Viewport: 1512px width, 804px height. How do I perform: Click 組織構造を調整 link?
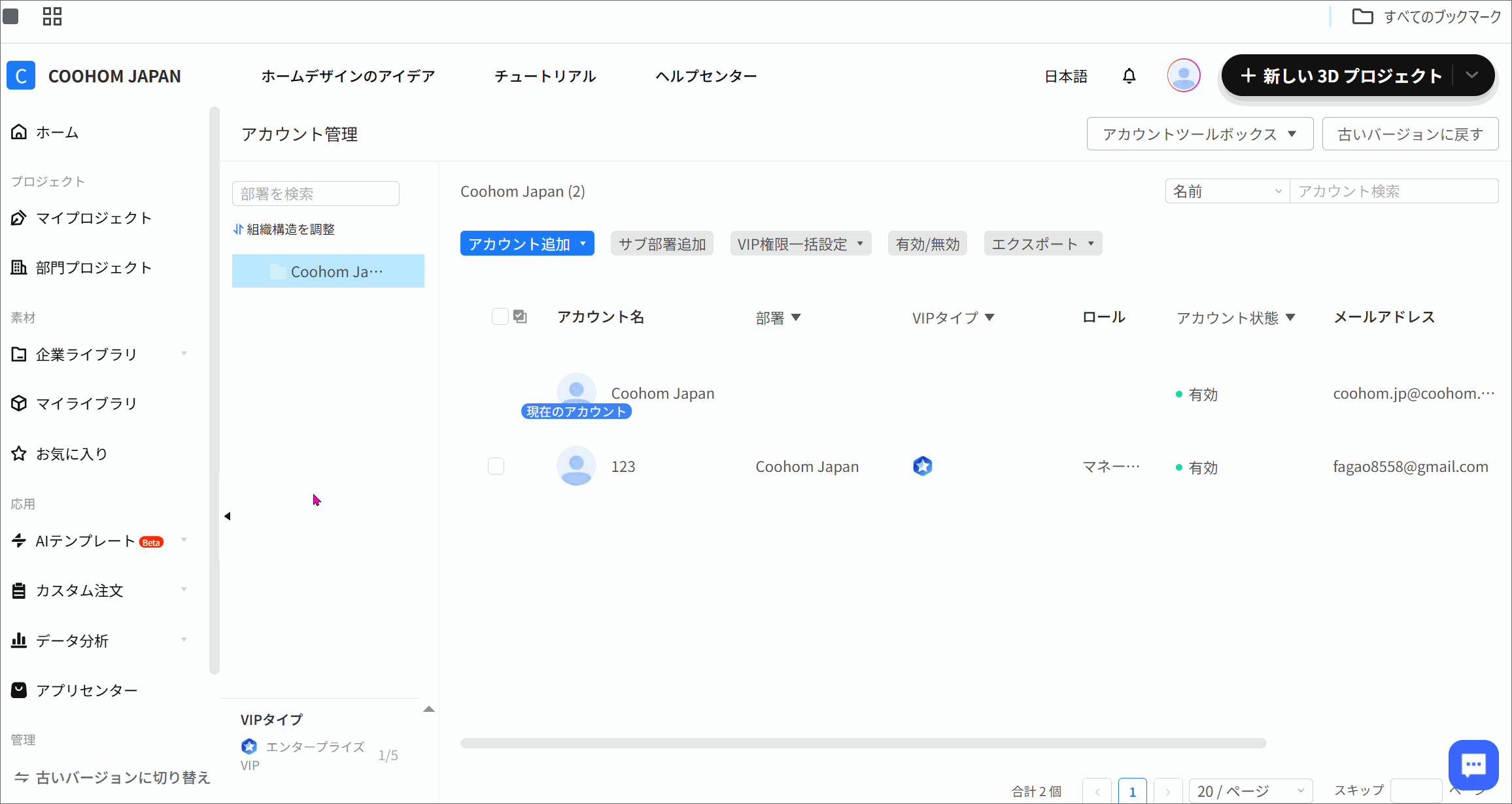point(290,229)
